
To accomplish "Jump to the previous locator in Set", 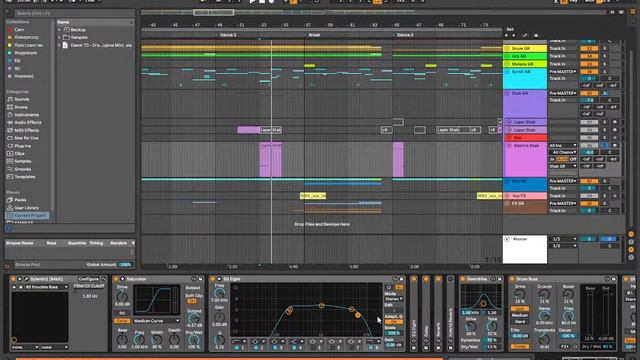I will coord(507,36).
